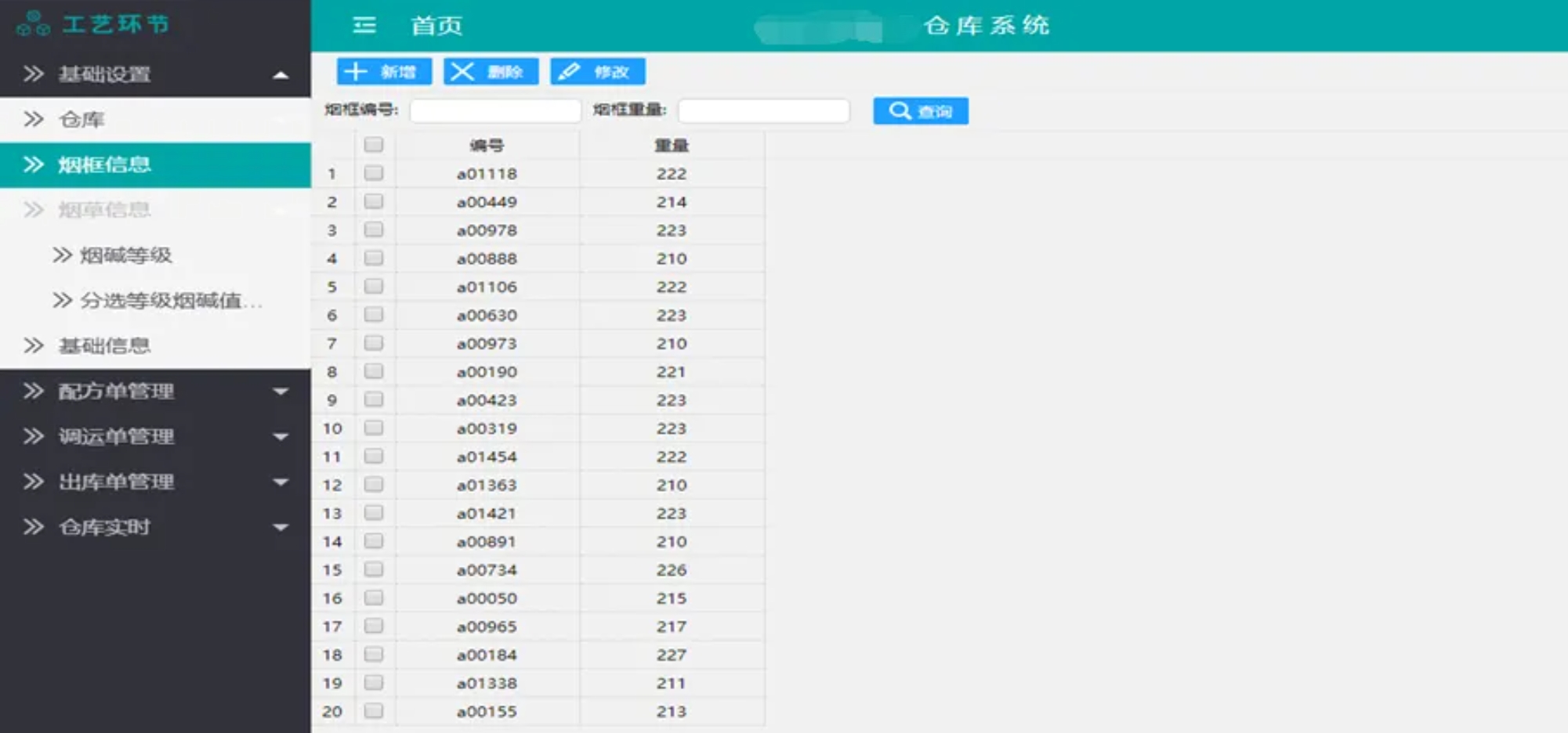Image resolution: width=1568 pixels, height=733 pixels.
Task: Click the 烟框重量 input field
Action: coord(763,111)
